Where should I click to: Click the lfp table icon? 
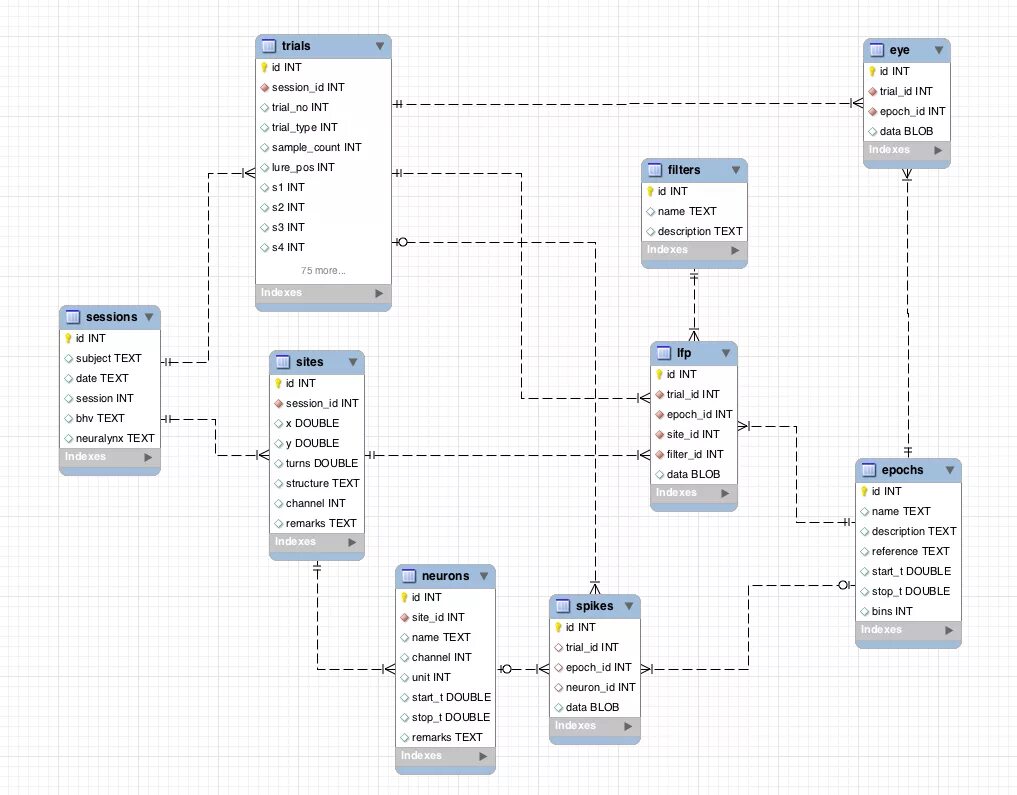tap(664, 353)
